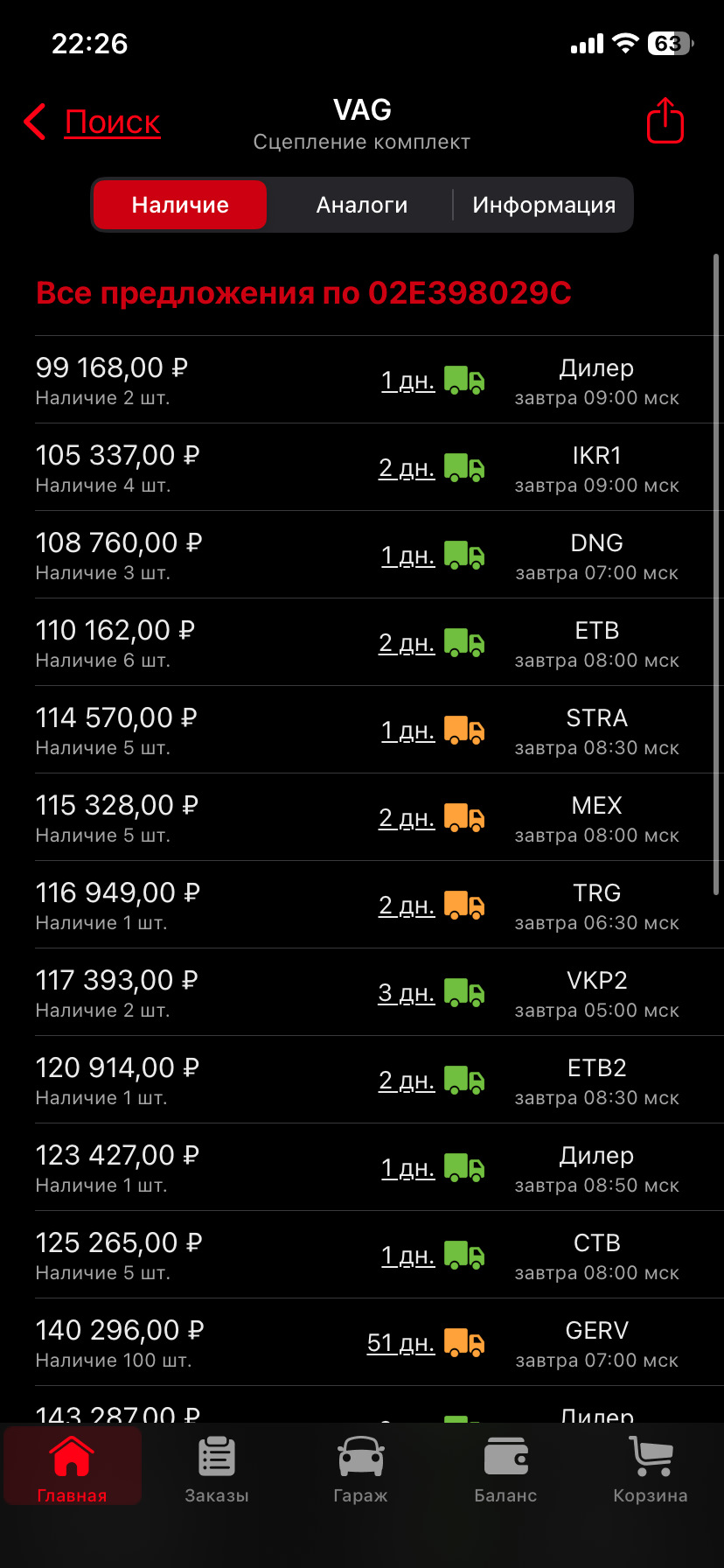Select the Наличие tab
The image size is (724, 1568).
coord(180,205)
